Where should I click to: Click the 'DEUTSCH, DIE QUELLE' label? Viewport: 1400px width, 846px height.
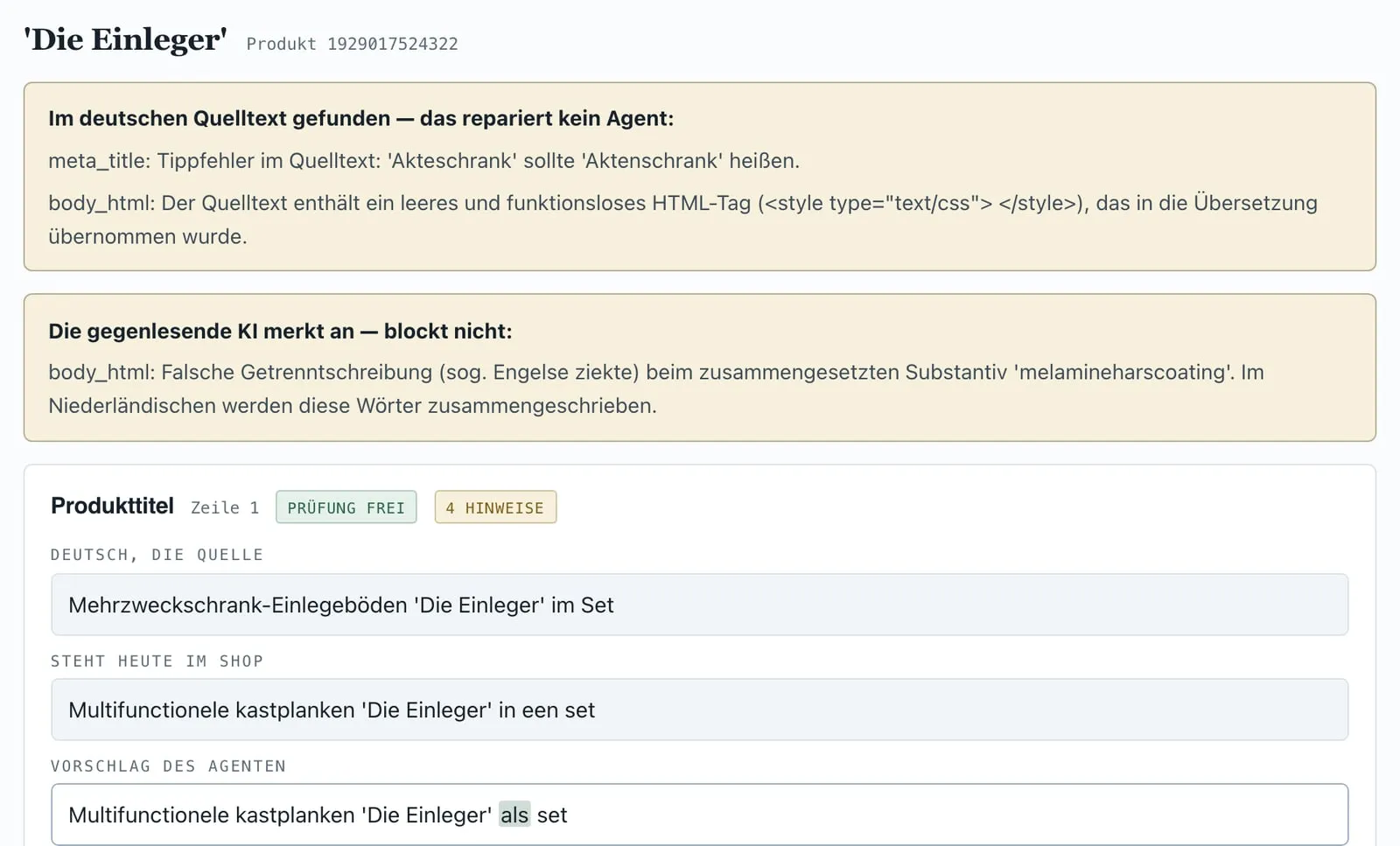click(x=157, y=555)
